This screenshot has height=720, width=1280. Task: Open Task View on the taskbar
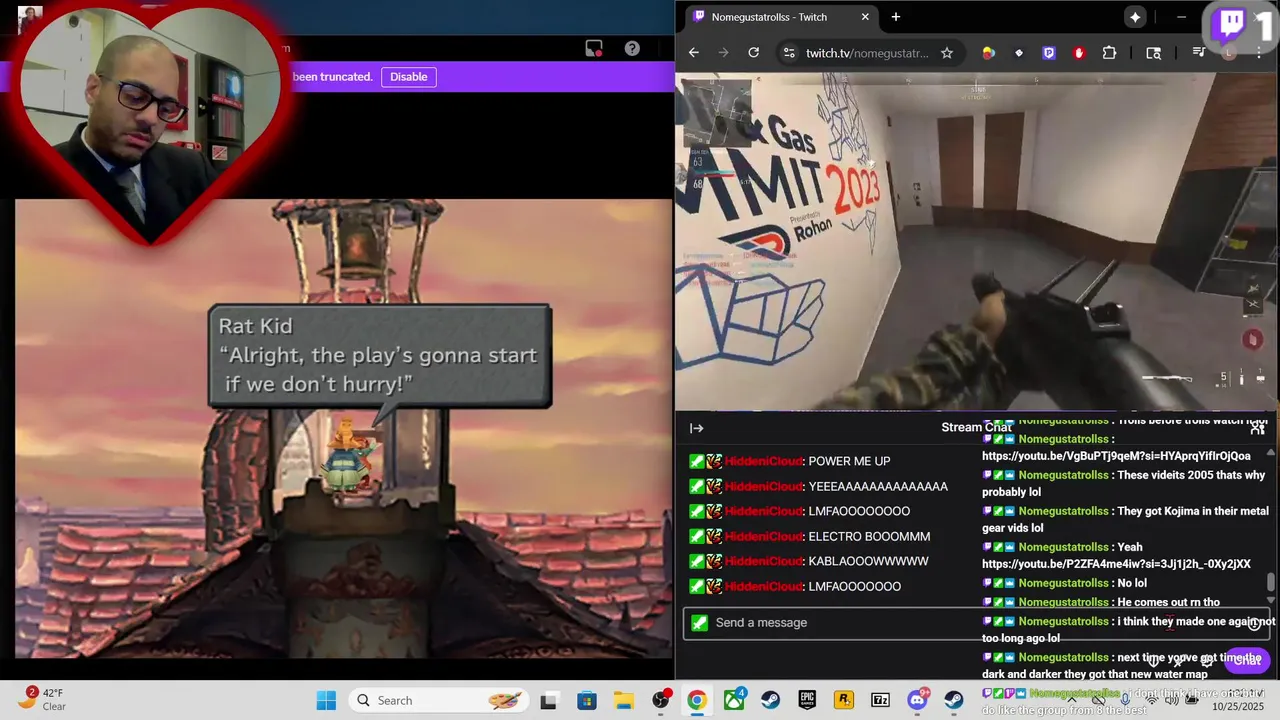[x=548, y=700]
